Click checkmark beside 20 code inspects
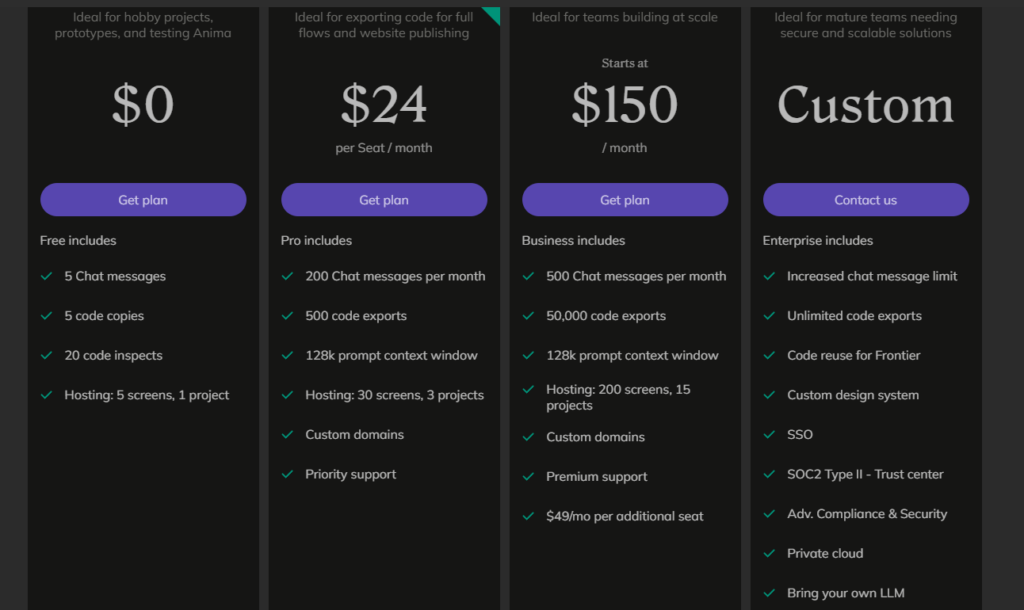 46,356
